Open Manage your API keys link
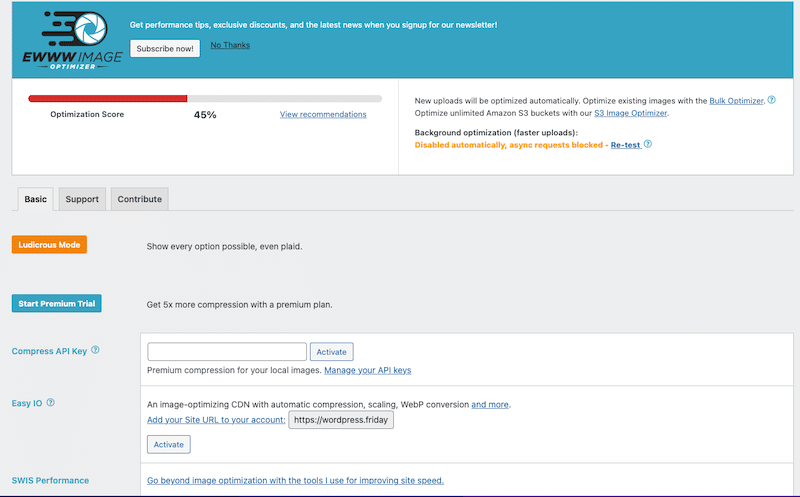The height and width of the screenshot is (497, 800). click(367, 370)
